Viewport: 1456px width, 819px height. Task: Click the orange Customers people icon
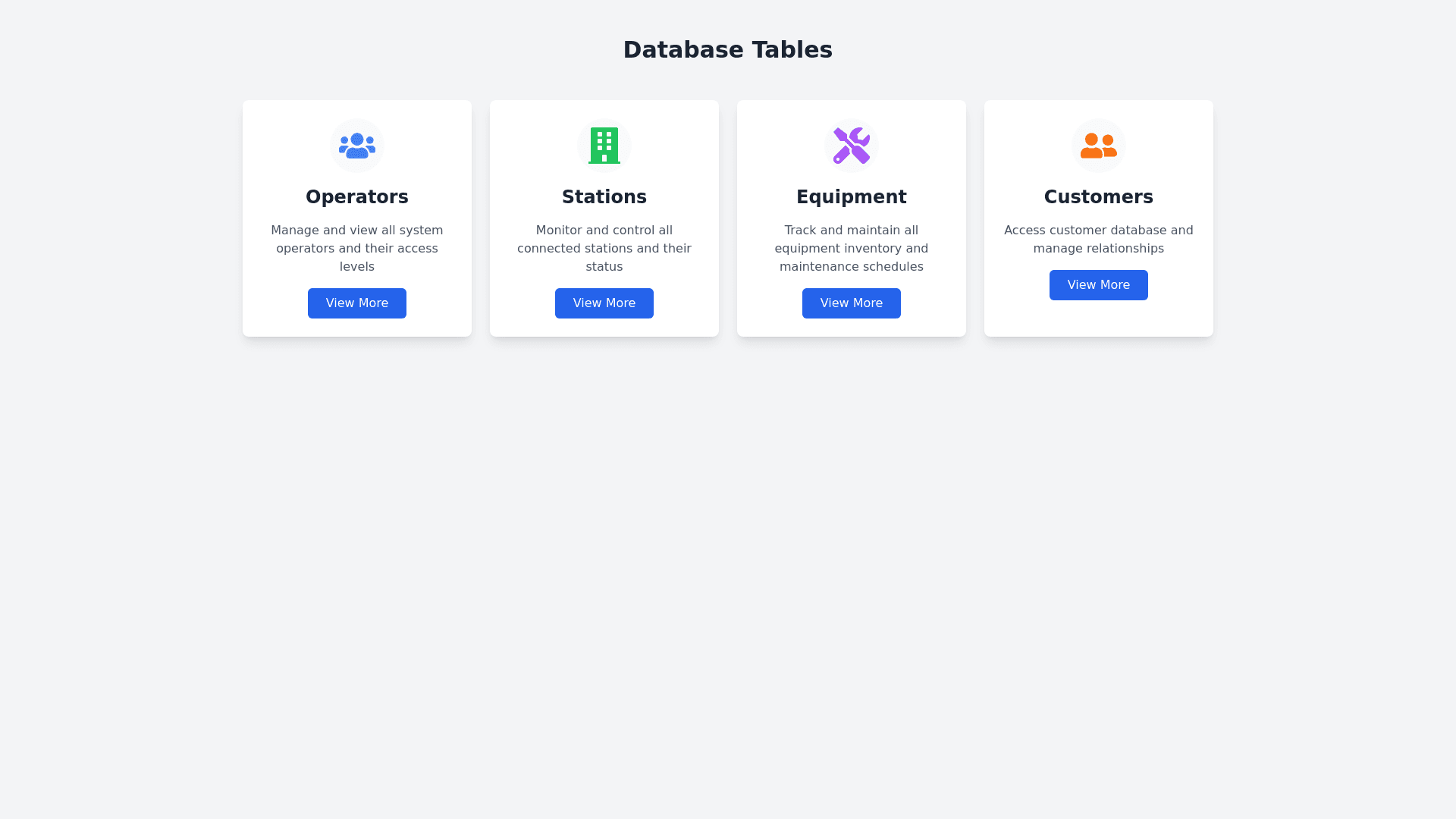click(1099, 146)
